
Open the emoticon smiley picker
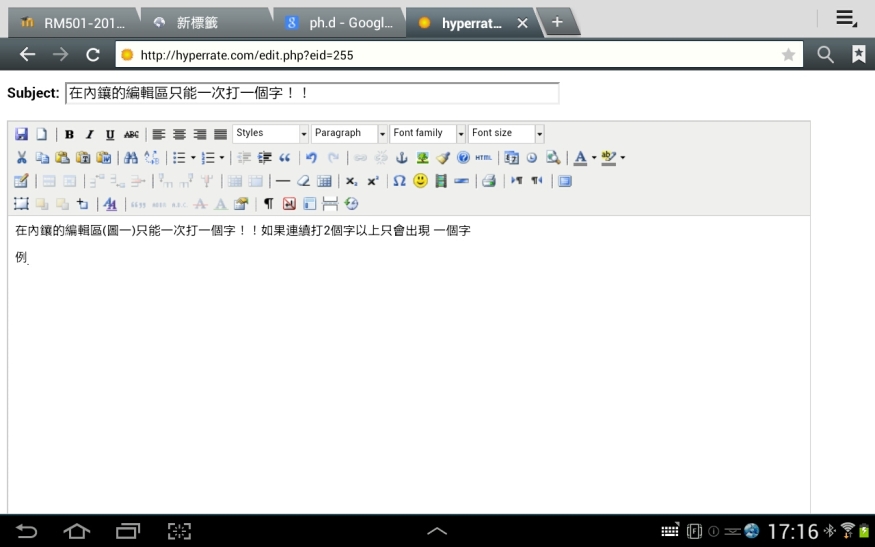(x=420, y=182)
